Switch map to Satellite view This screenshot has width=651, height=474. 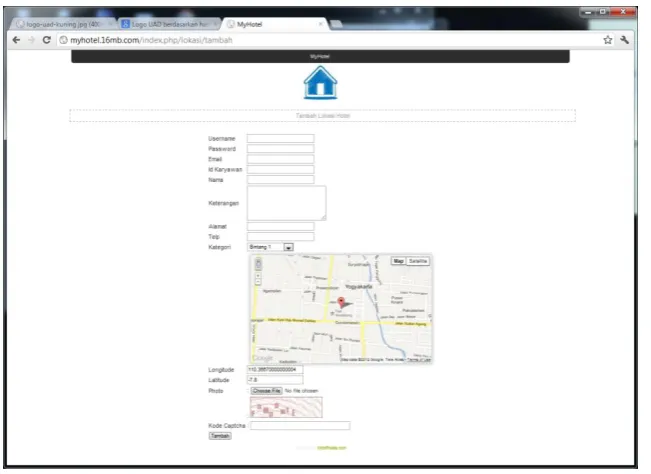(x=418, y=261)
